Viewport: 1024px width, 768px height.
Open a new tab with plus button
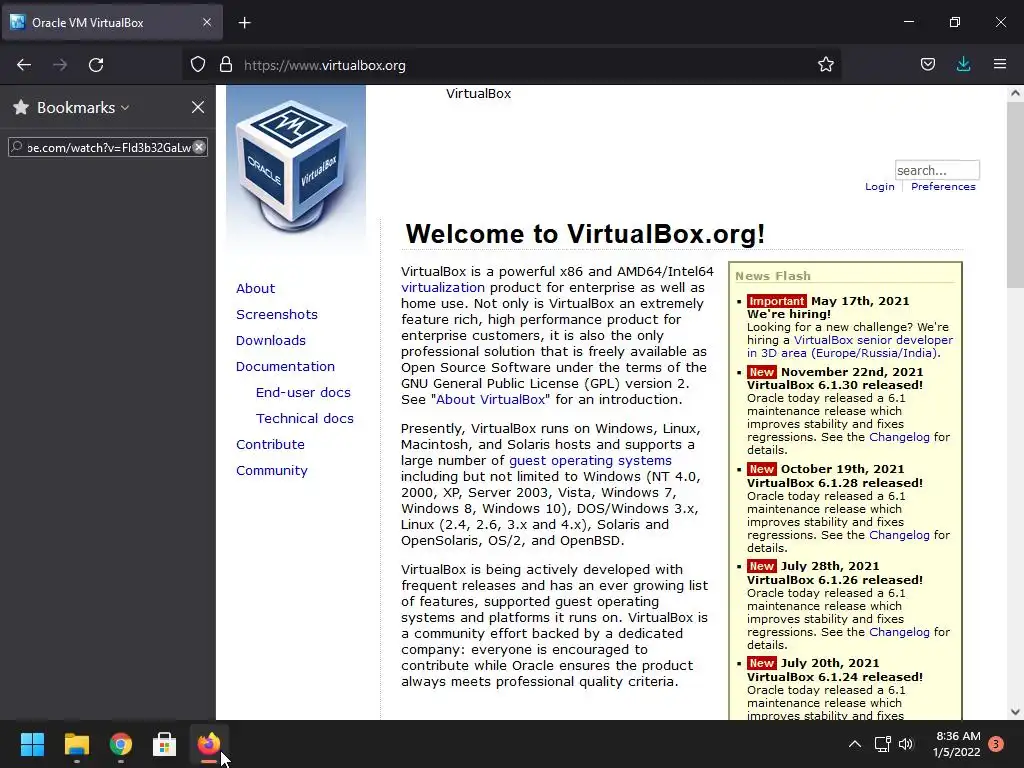pos(244,23)
